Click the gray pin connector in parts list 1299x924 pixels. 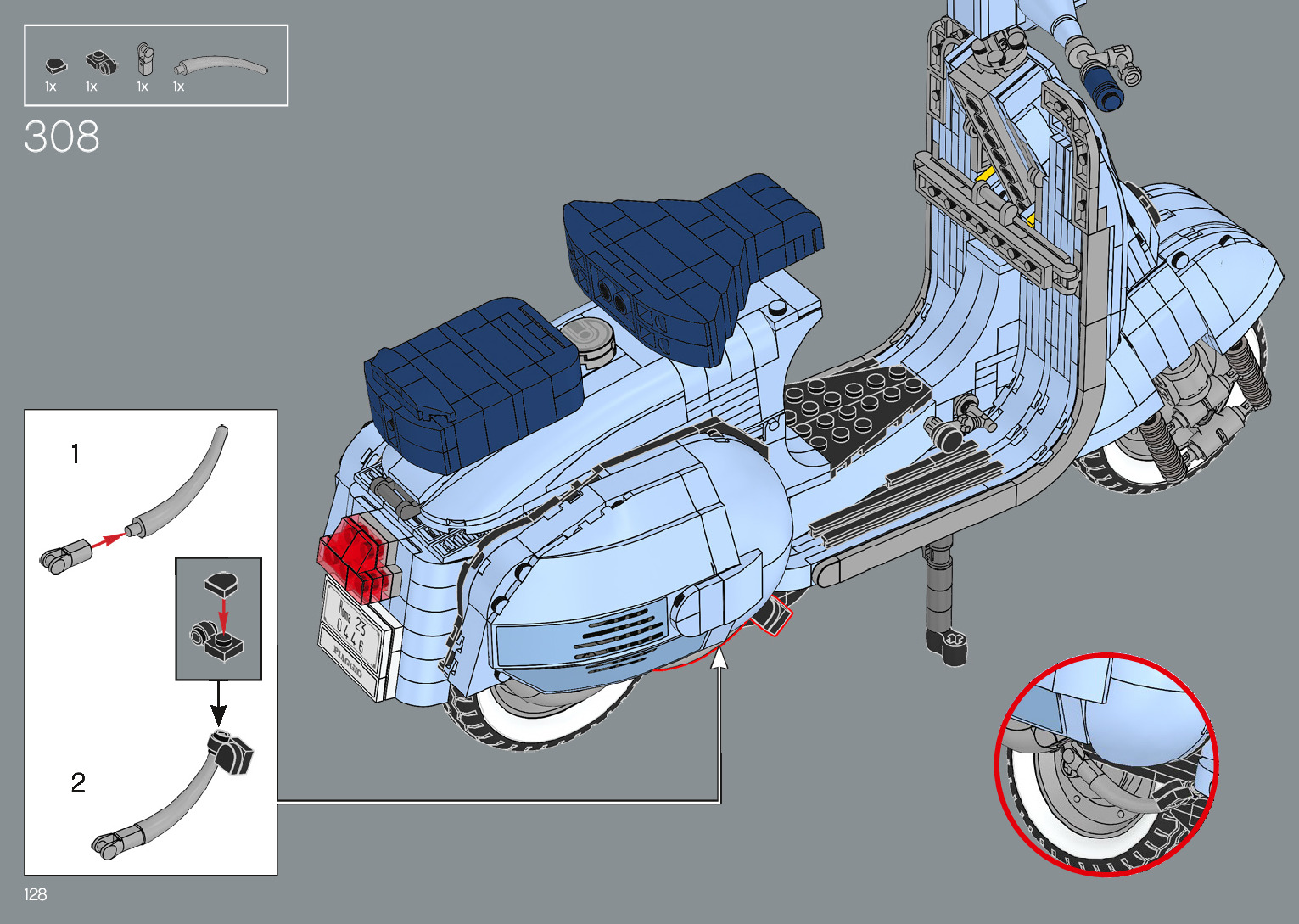(x=145, y=60)
